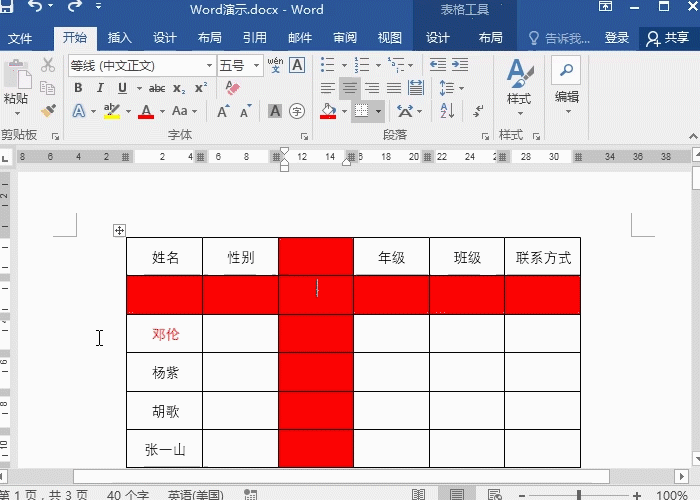Open text highlight color dropdown arrow
This screenshot has width=700, height=500.
pos(129,111)
